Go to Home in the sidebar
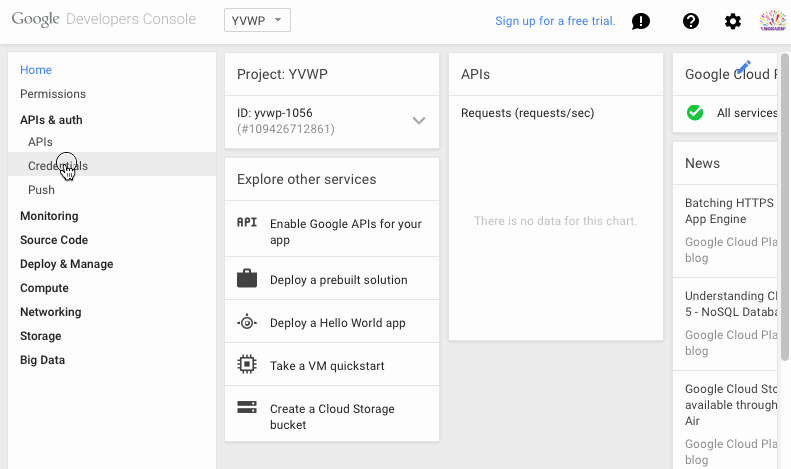Image resolution: width=791 pixels, height=469 pixels. coord(36,70)
